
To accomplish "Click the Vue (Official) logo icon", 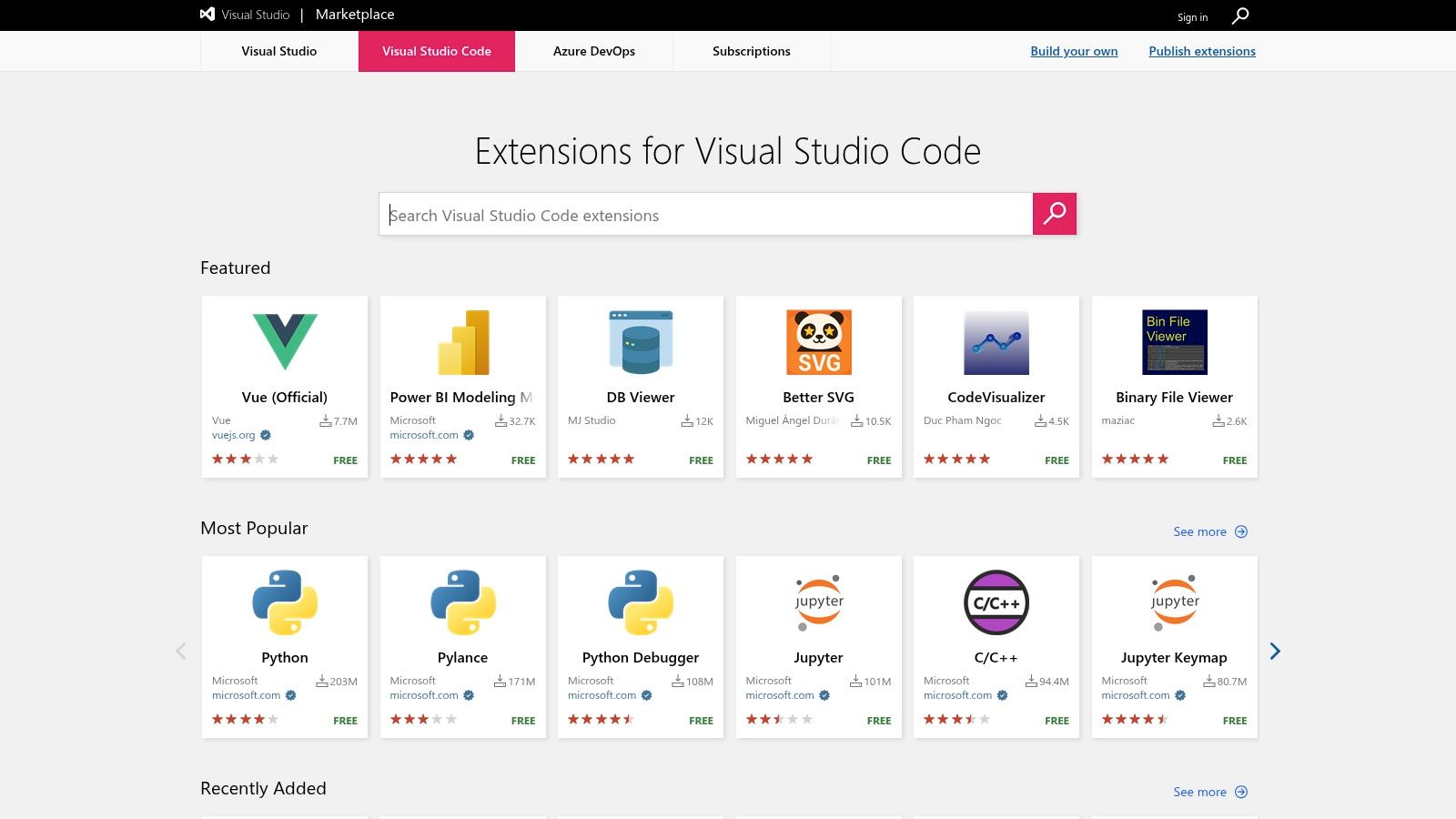I will coord(285,342).
